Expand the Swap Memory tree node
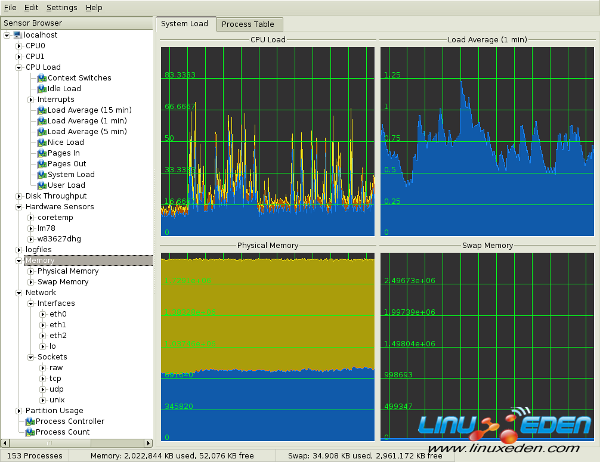The width and height of the screenshot is (600, 462). (31, 282)
